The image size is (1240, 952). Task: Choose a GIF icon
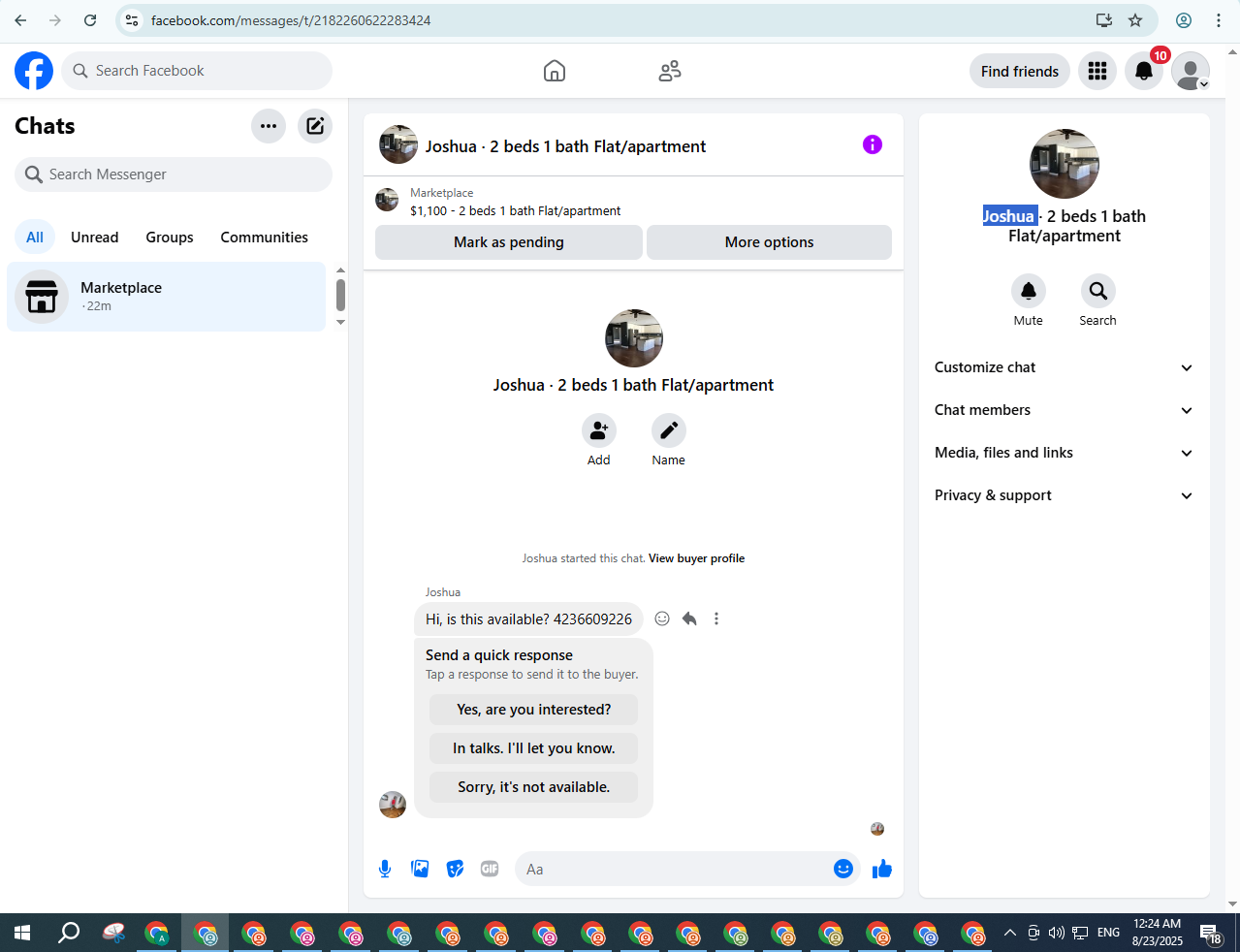(x=490, y=869)
